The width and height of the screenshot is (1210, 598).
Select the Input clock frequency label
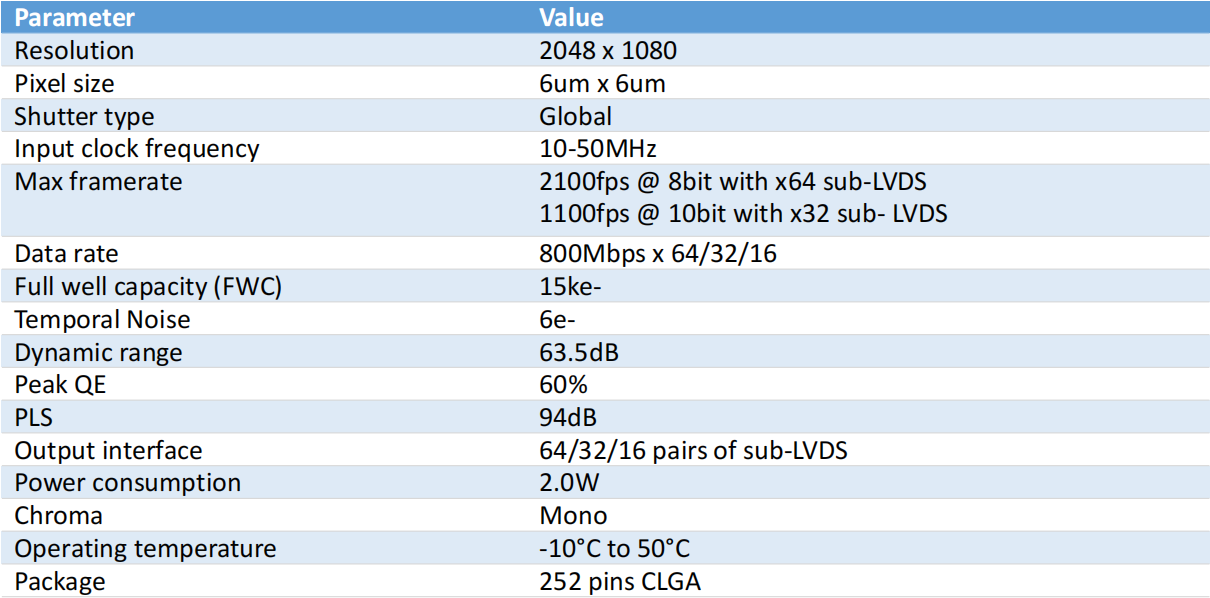tap(137, 149)
